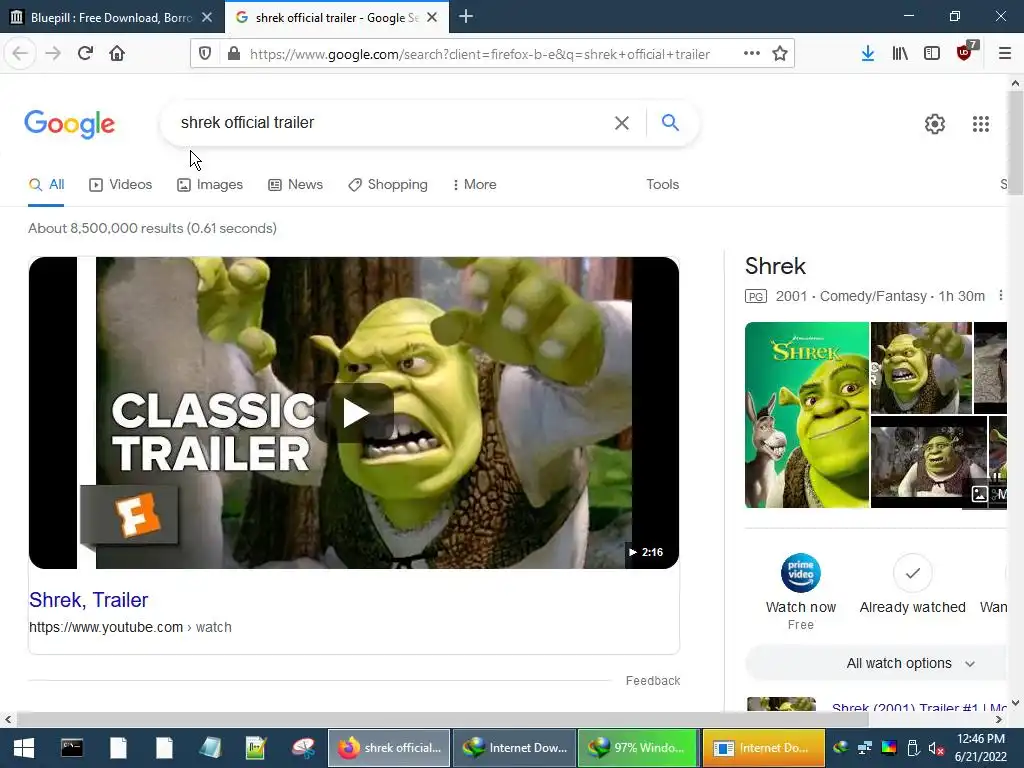Expand the More search categories
Image resolution: width=1024 pixels, height=768 pixels.
475,185
